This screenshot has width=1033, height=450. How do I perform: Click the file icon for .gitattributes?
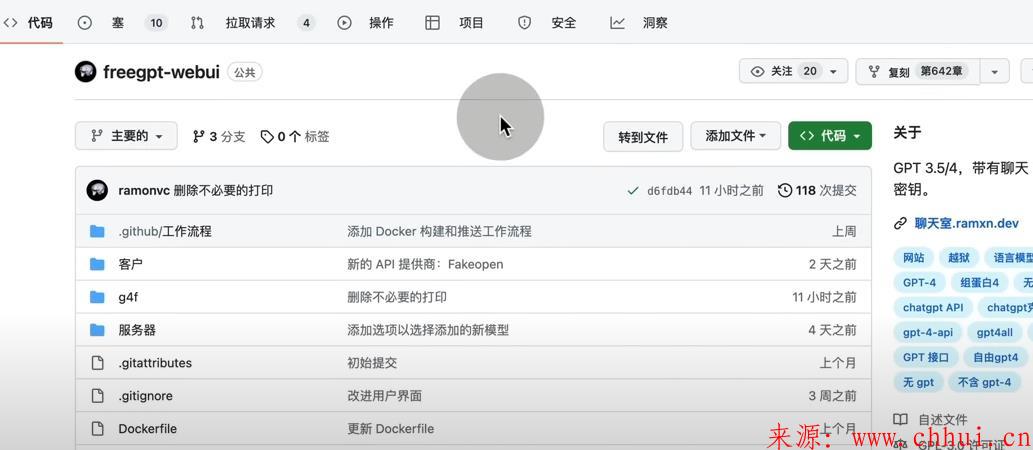98,363
